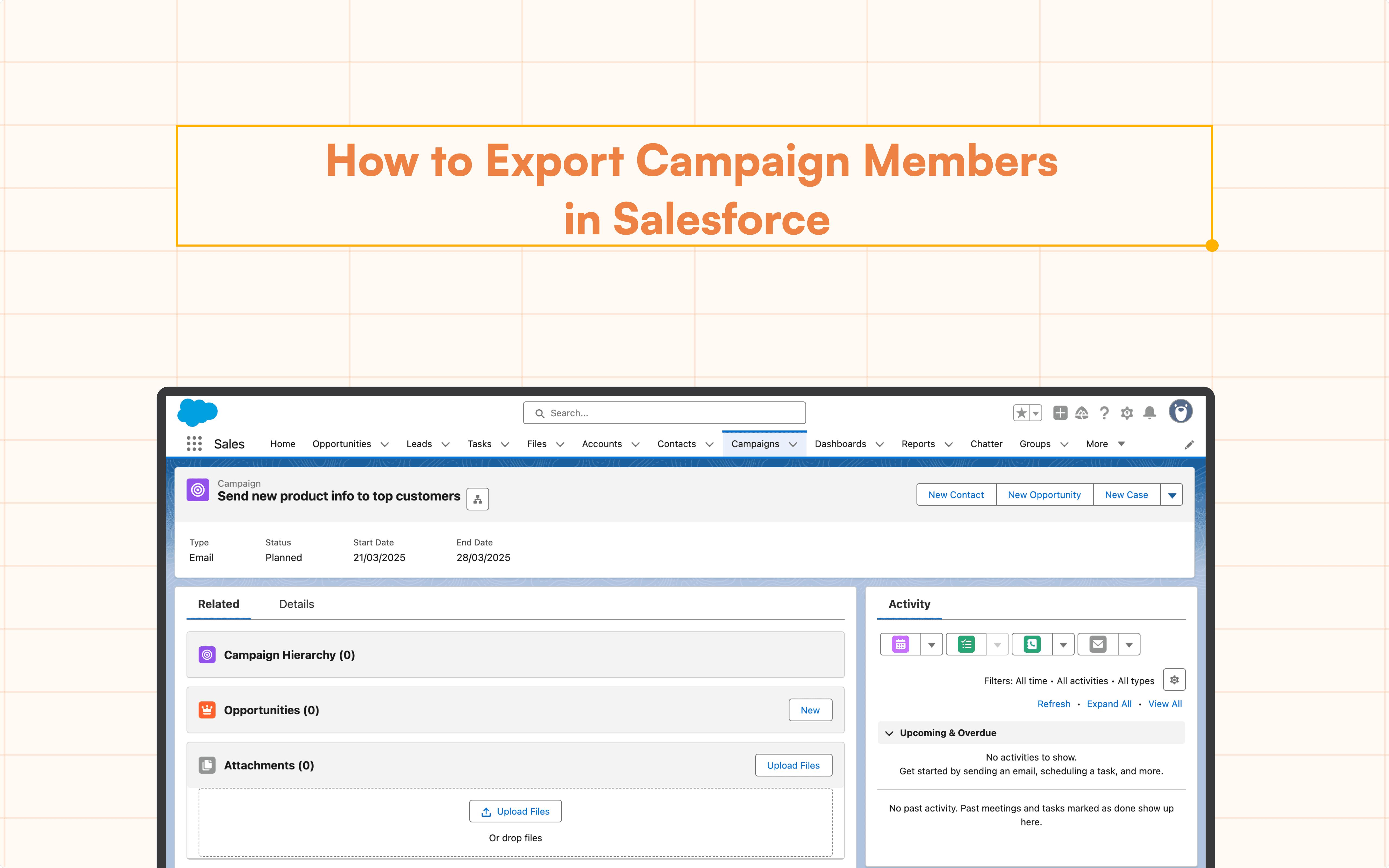
Task: Refresh the activity timeline
Action: [1054, 704]
